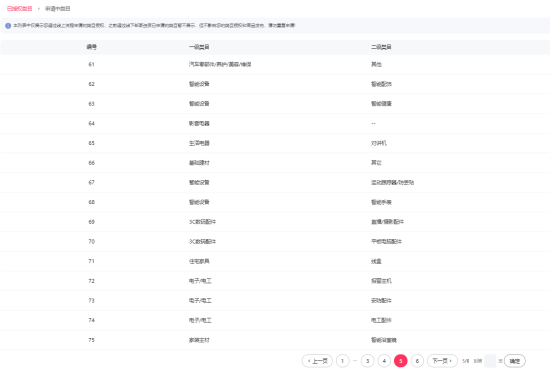Select row 75 in the category table

275,340
